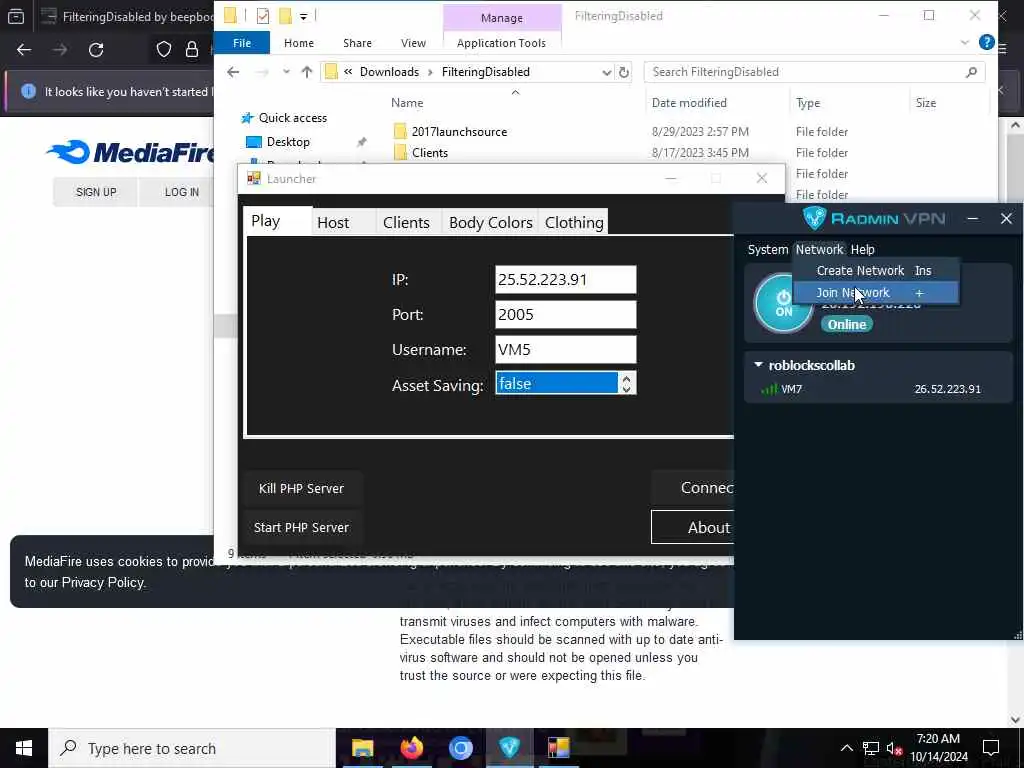
Task: Open File Explorer from the taskbar
Action: pos(362,748)
